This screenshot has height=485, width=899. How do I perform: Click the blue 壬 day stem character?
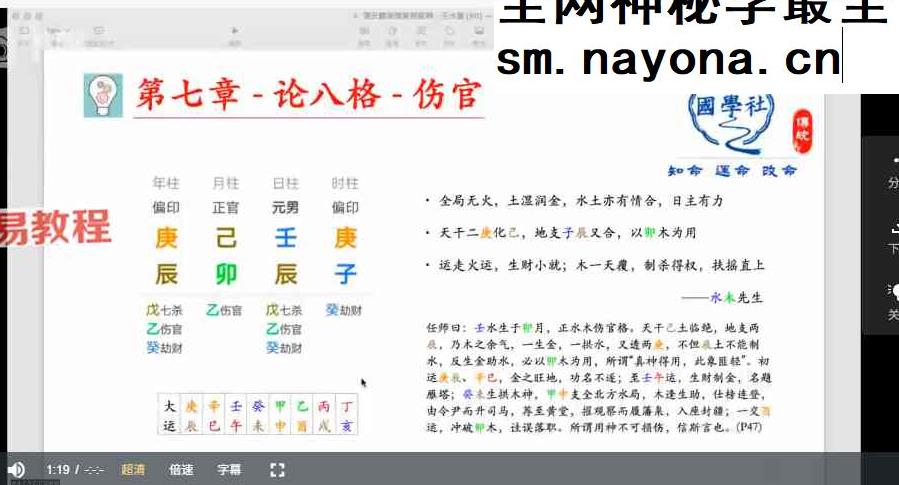coord(286,237)
